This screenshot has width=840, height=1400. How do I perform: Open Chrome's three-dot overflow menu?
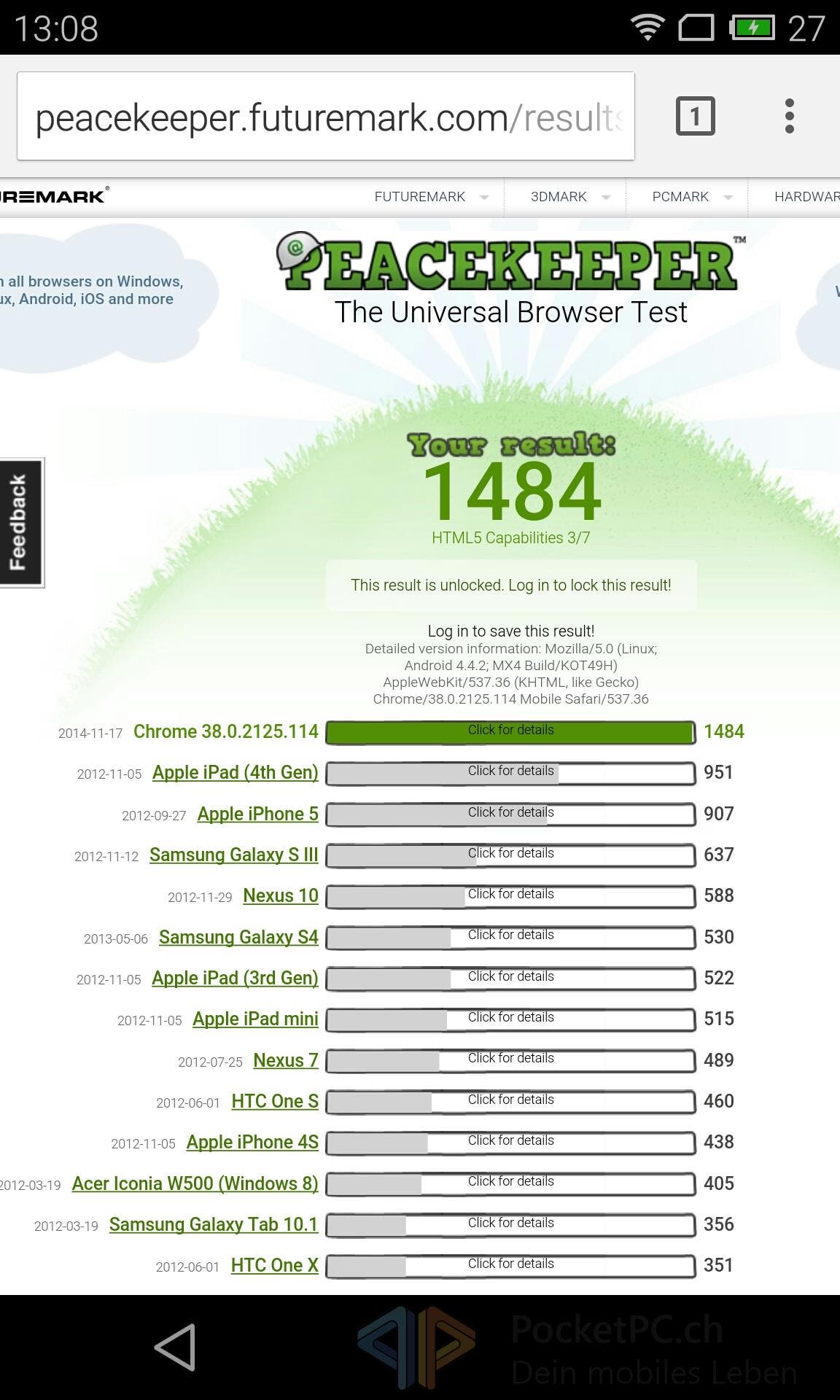click(x=789, y=116)
